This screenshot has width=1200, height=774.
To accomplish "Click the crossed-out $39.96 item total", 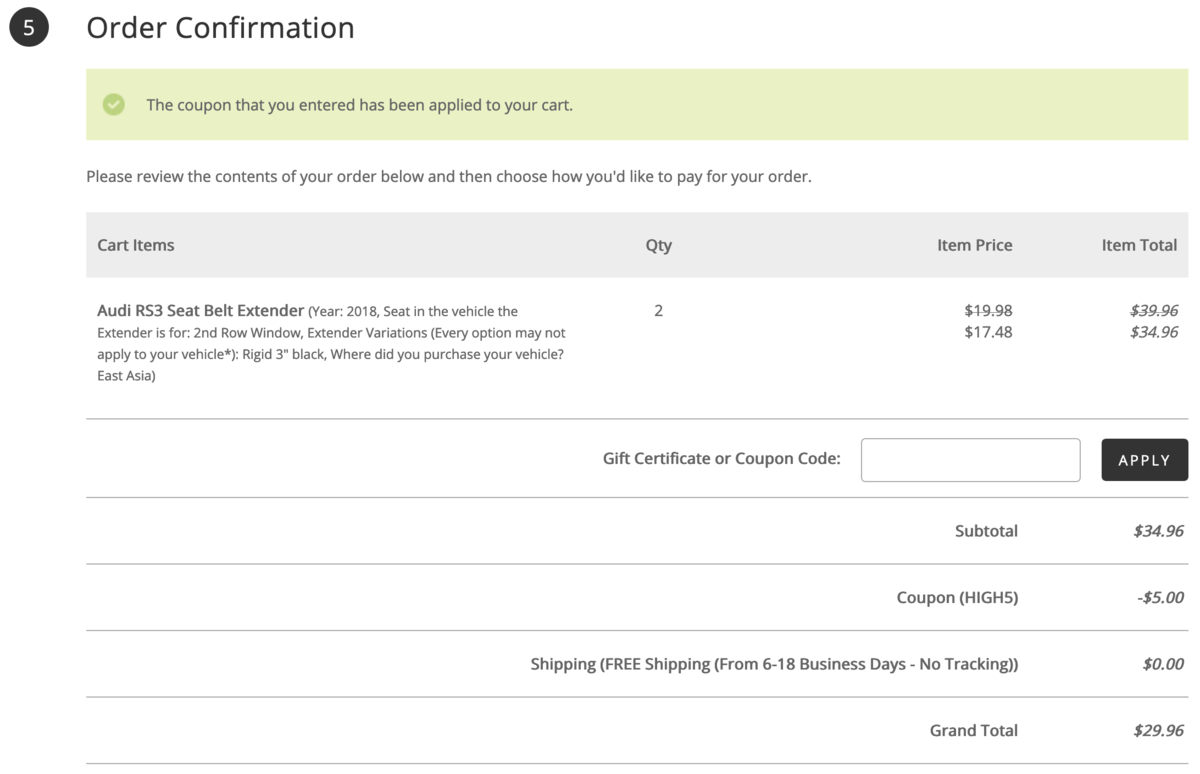I will coord(1153,311).
